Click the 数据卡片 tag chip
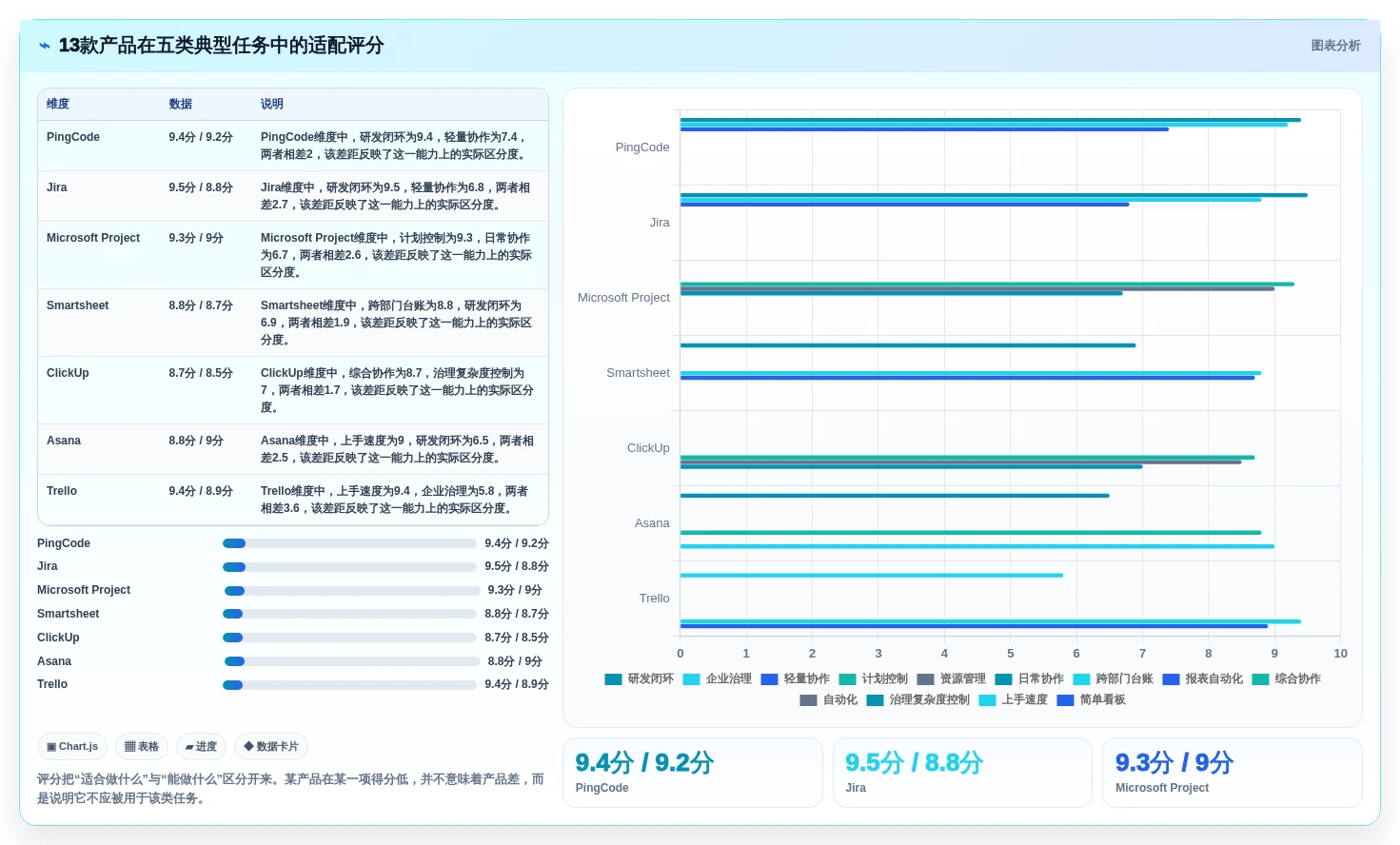The width and height of the screenshot is (1400, 845). tap(271, 747)
